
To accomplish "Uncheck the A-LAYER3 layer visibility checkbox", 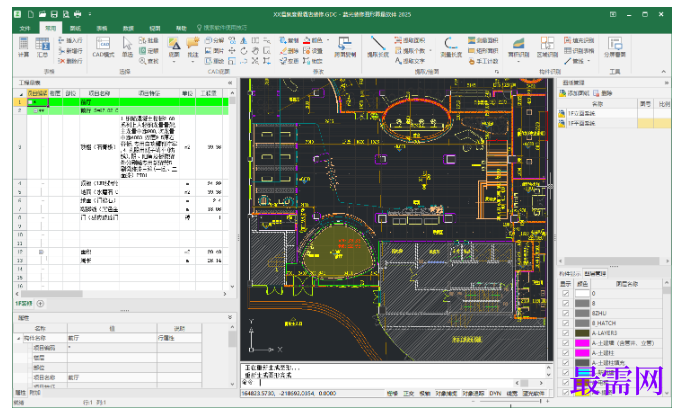I will tap(565, 333).
